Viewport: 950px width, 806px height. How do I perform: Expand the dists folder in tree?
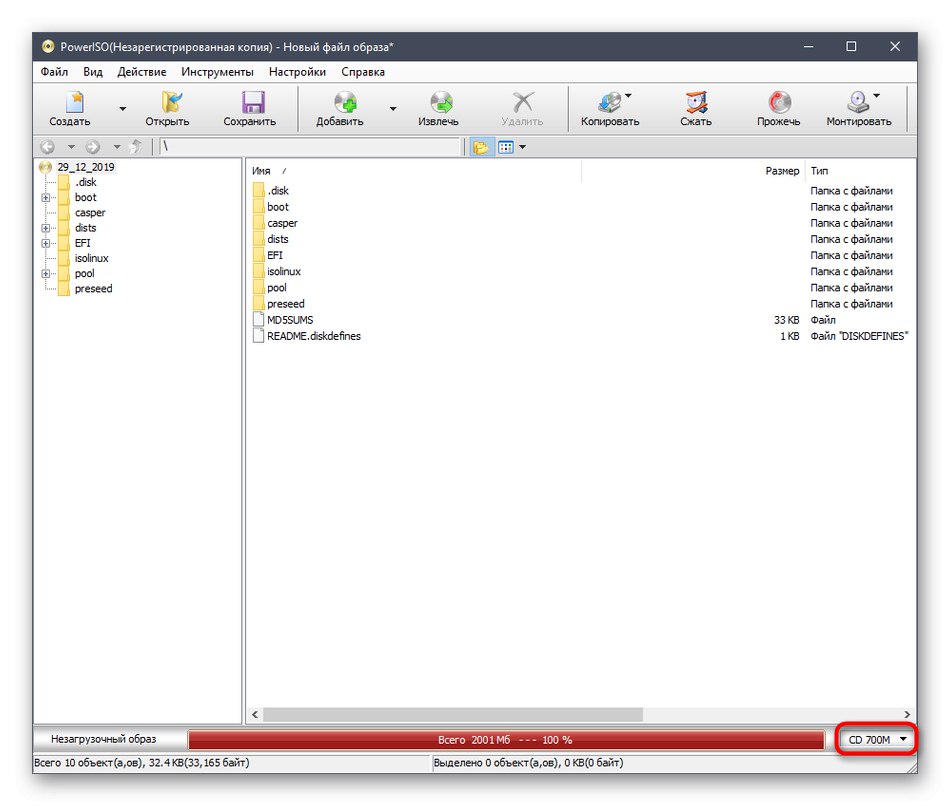click(45, 228)
